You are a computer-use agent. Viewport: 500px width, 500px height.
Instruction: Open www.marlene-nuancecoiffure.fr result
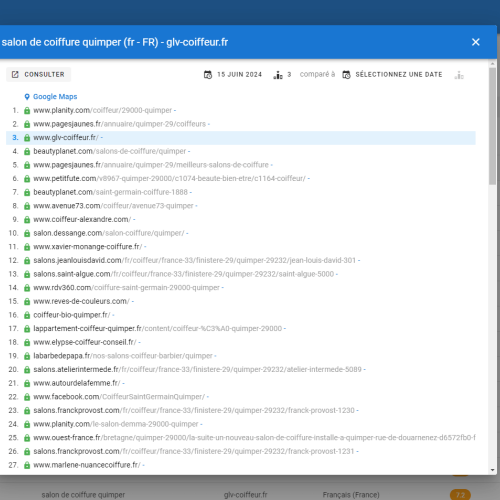[87, 466]
